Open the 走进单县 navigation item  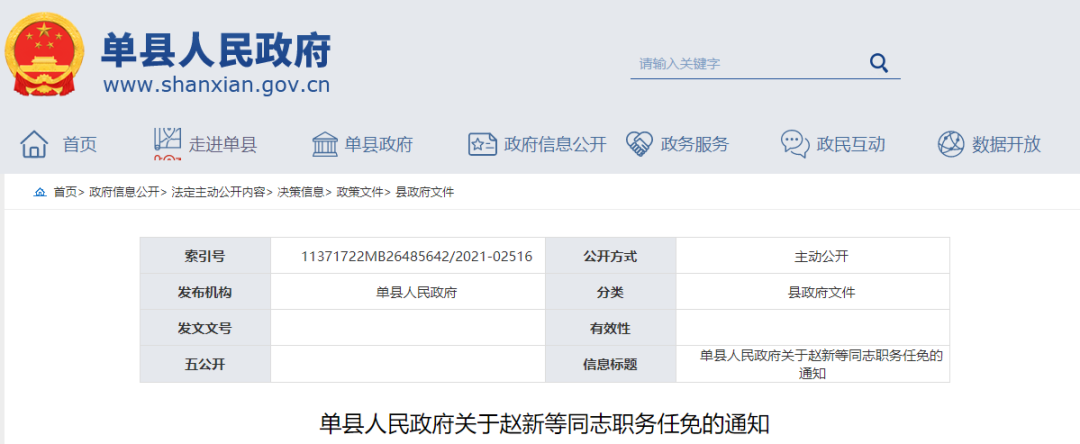(222, 145)
